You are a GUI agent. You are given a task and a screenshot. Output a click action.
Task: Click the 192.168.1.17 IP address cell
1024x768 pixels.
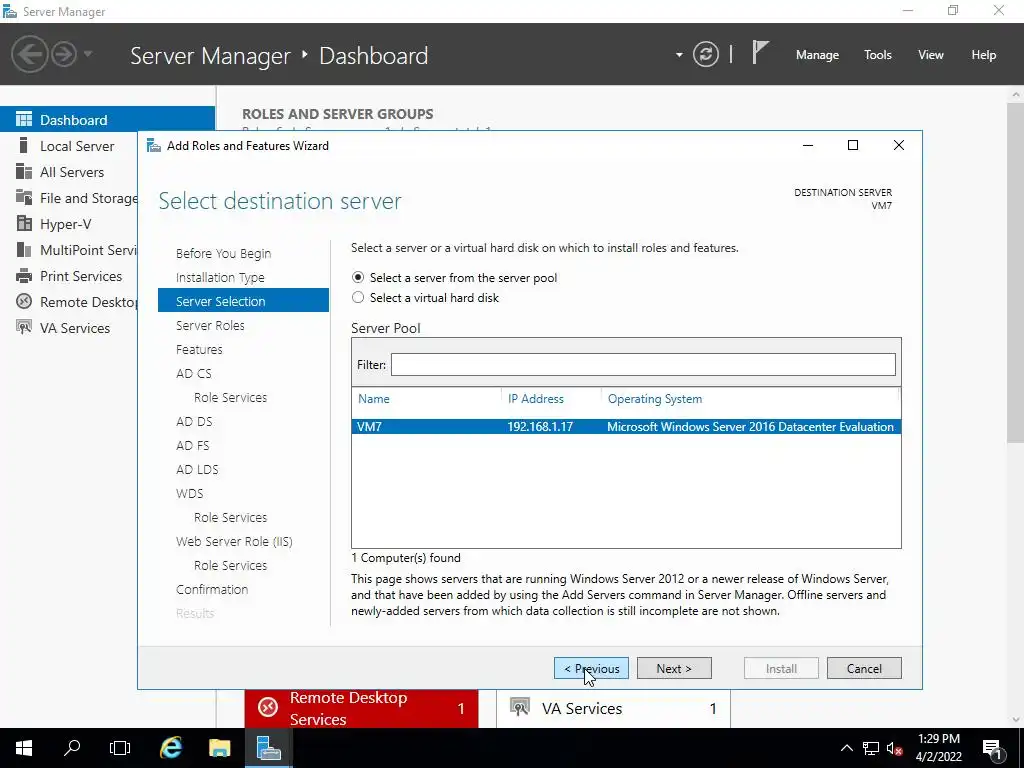coord(540,426)
